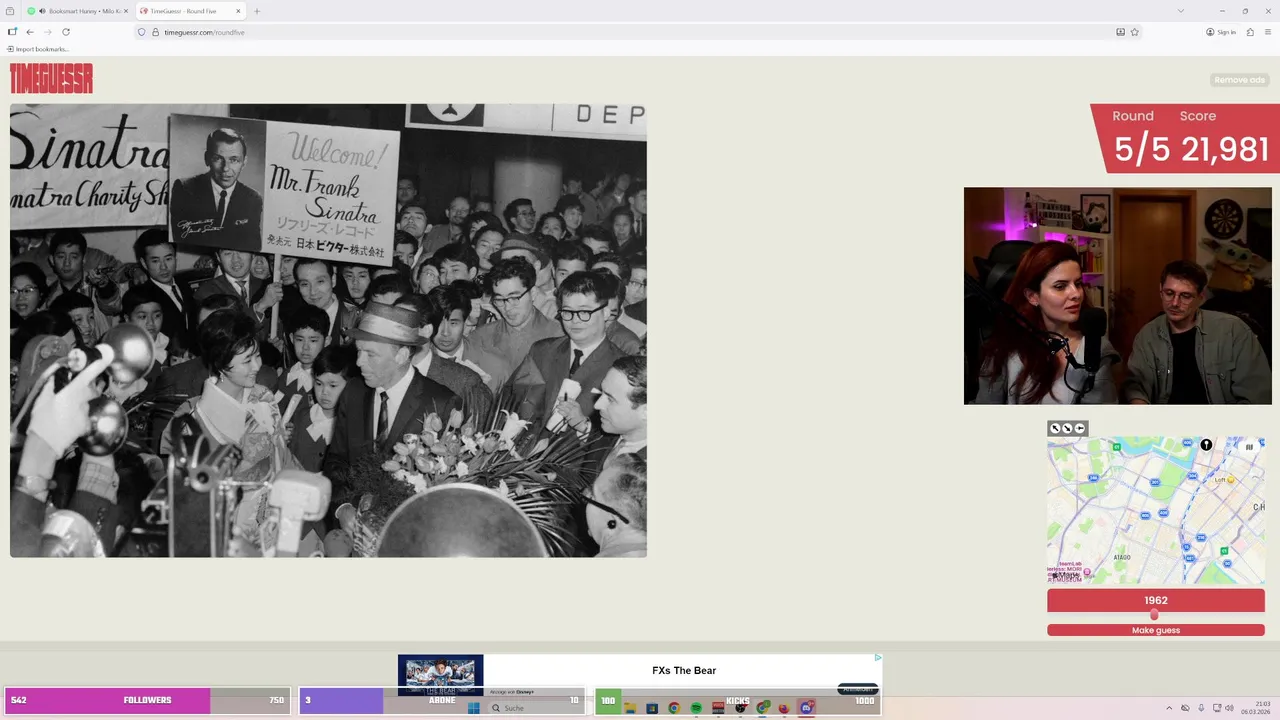Click Make guess button
1280x720 pixels.
click(1156, 630)
